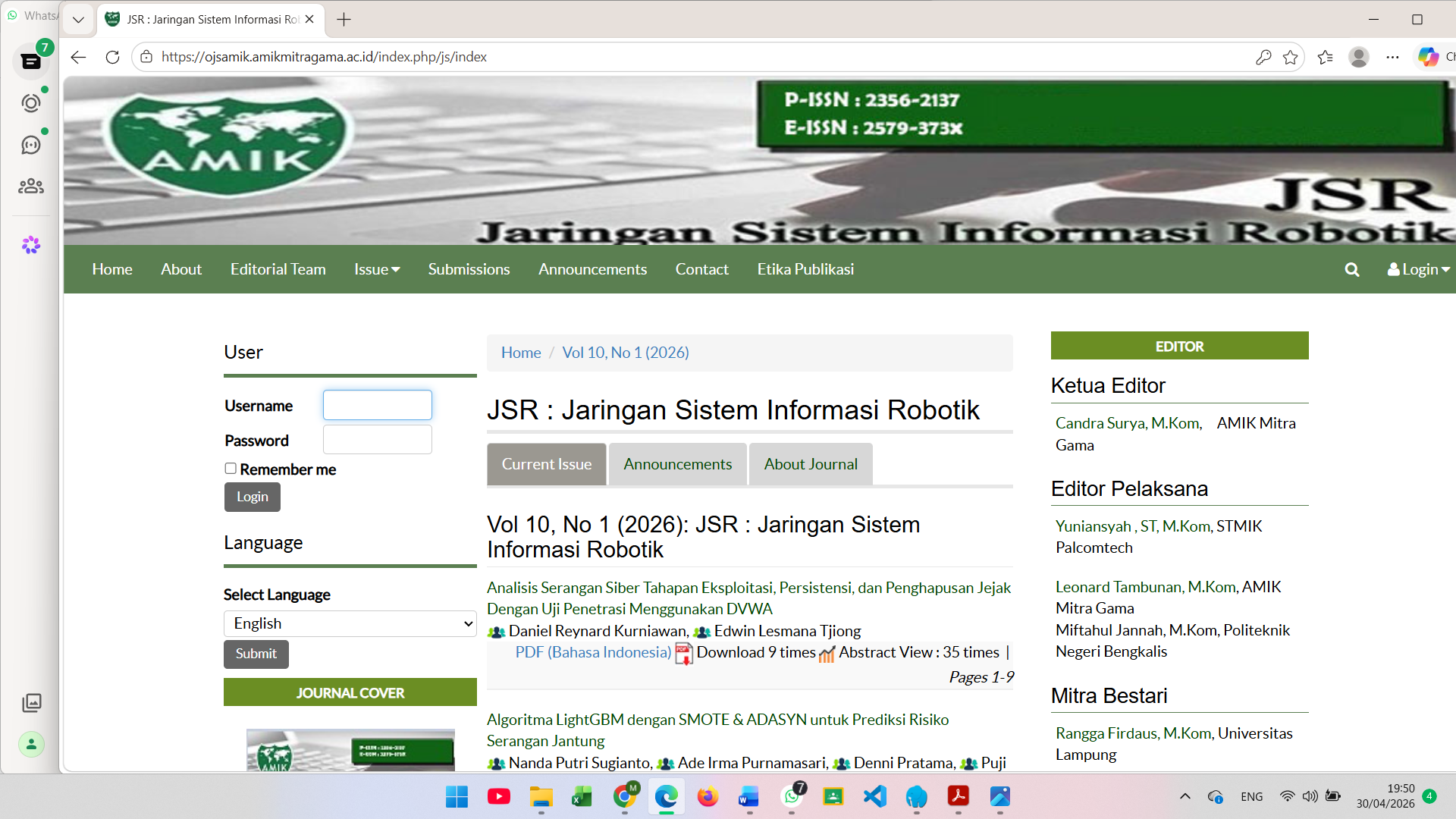
Task: Open the status updates icon in sidebar
Action: [31, 103]
